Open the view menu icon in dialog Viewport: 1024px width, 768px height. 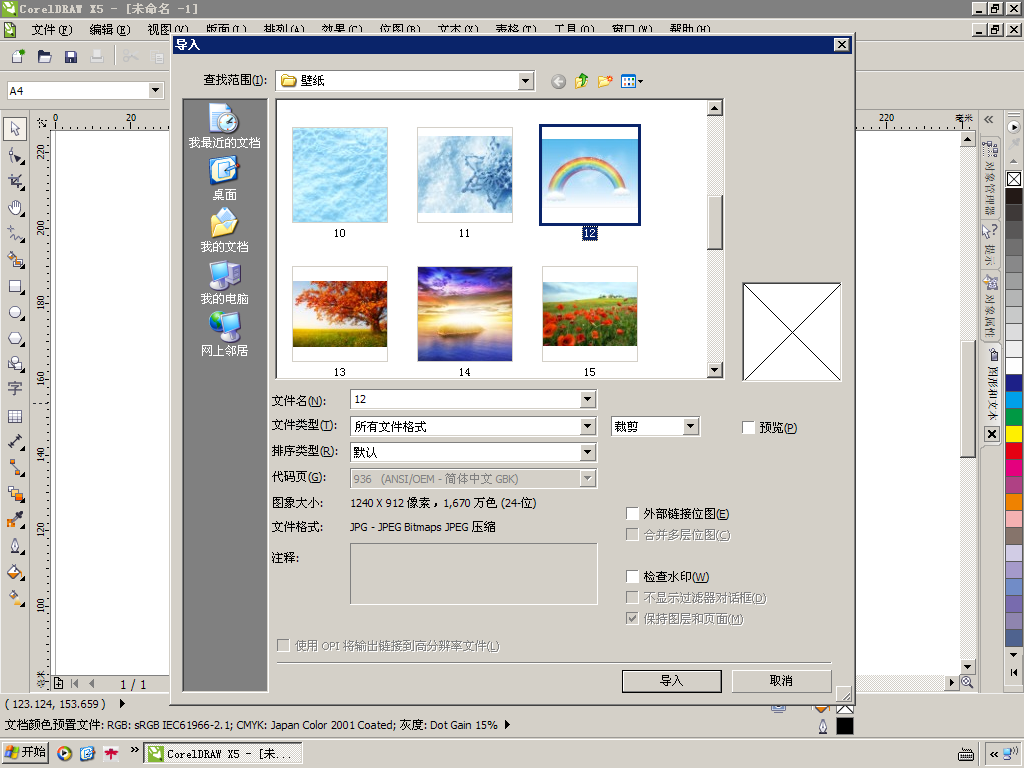tap(632, 81)
